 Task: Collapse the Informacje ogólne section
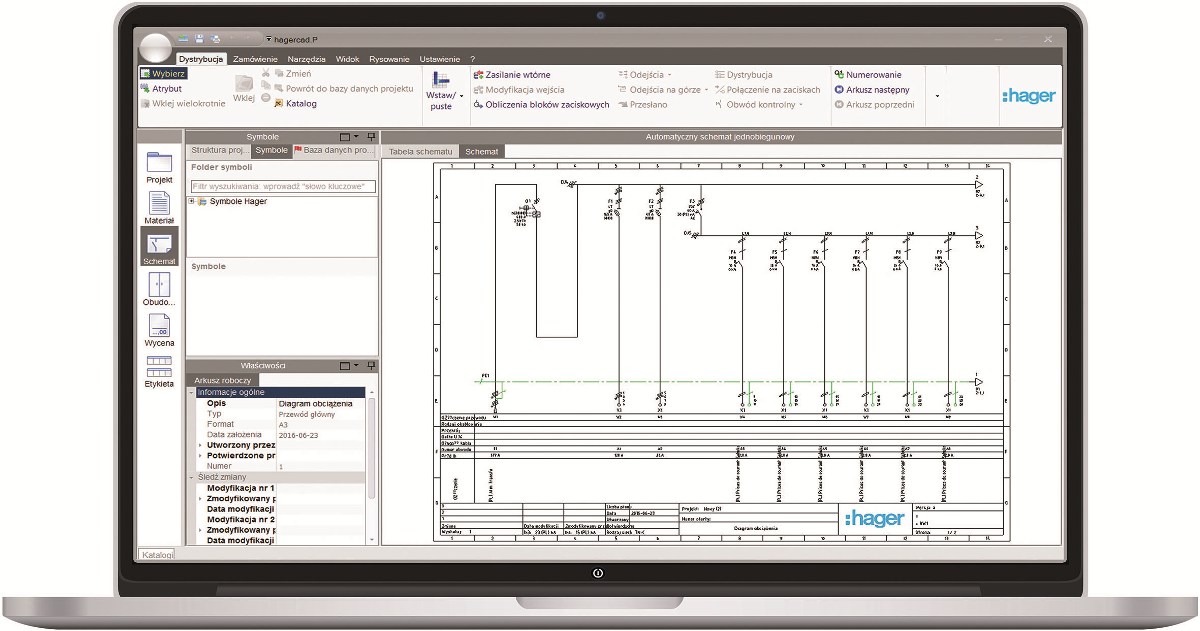click(x=192, y=392)
